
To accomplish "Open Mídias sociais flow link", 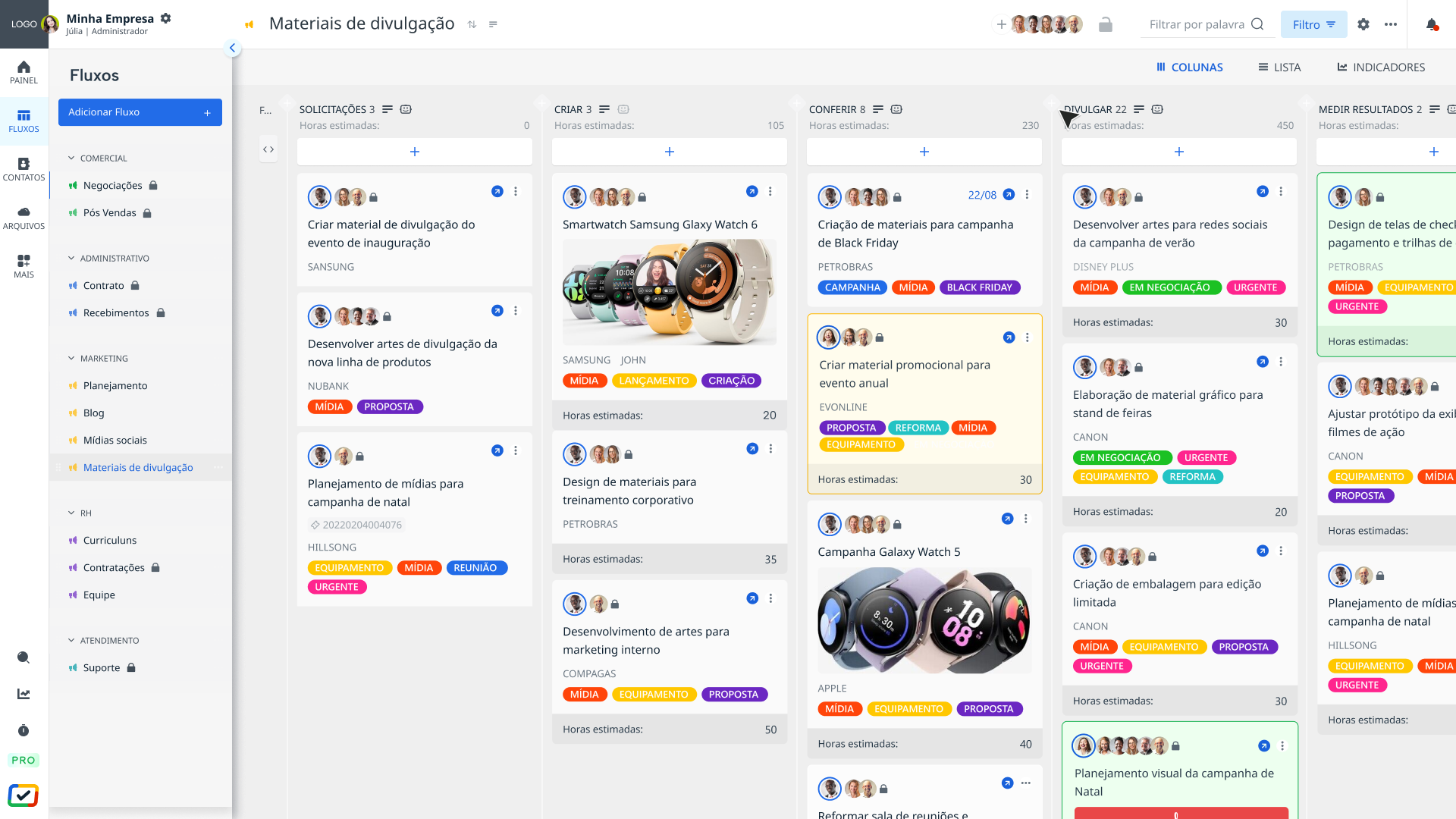I will click(115, 440).
